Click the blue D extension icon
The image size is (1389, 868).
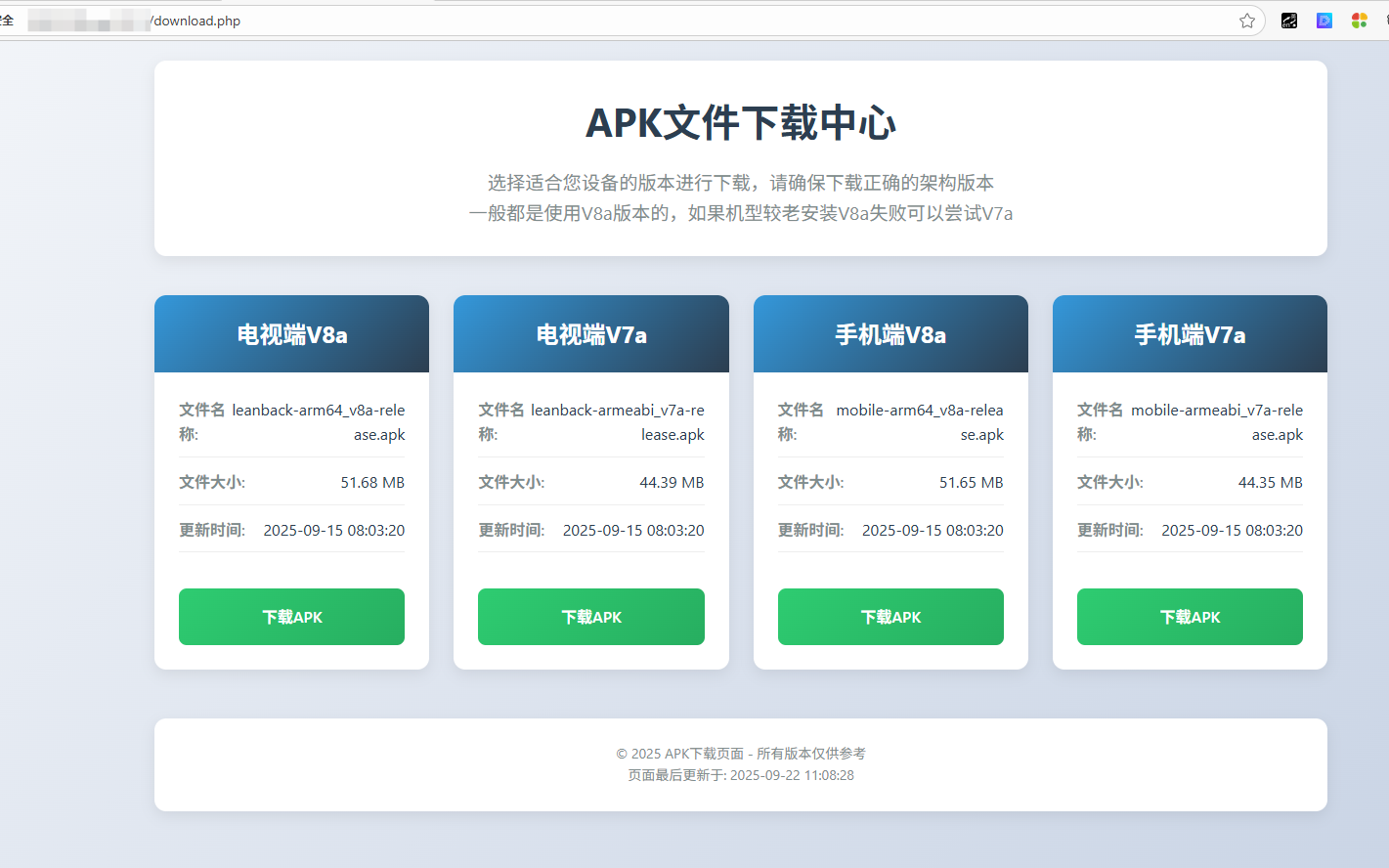point(1324,21)
